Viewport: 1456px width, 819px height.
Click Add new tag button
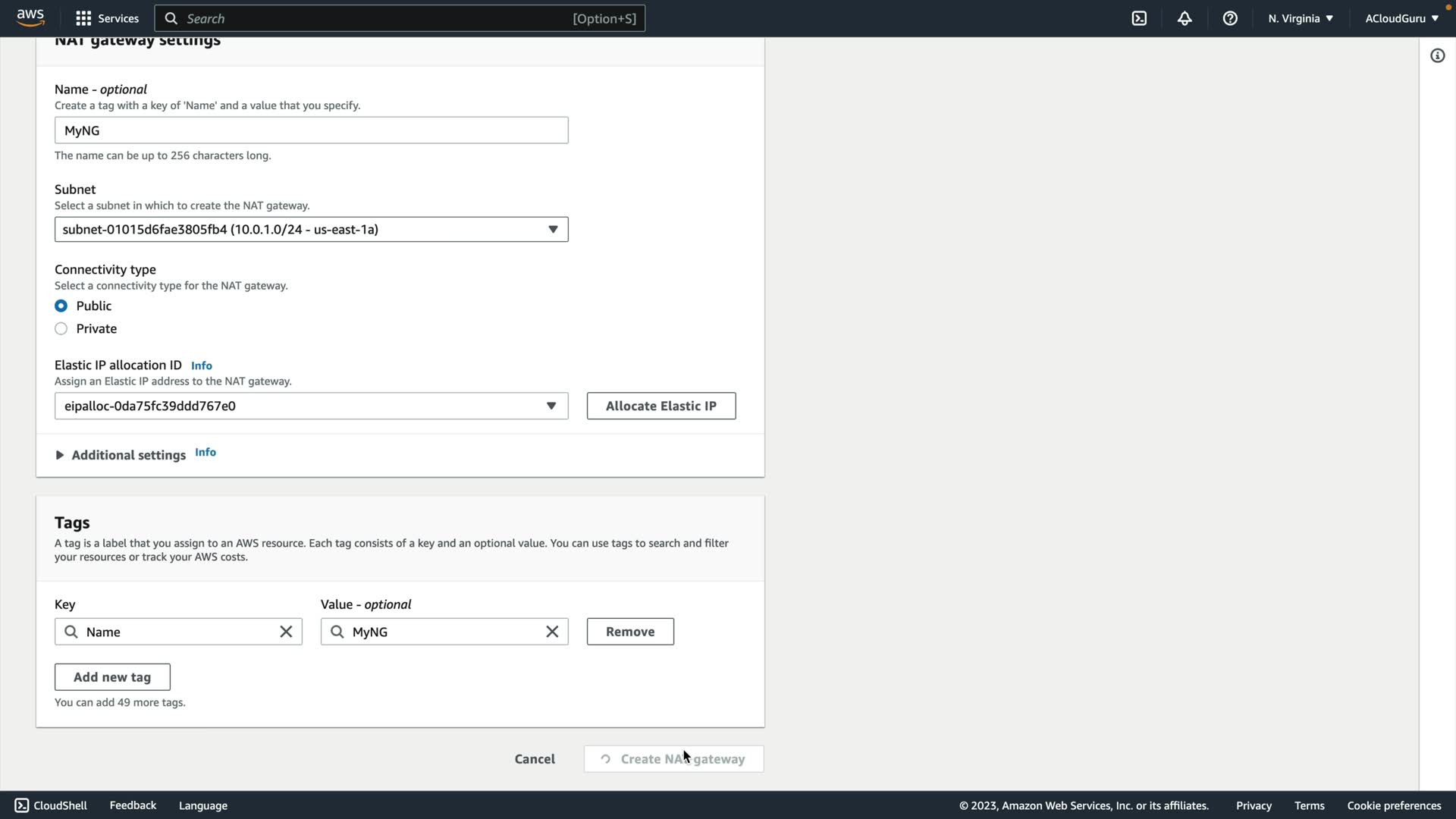(x=112, y=677)
